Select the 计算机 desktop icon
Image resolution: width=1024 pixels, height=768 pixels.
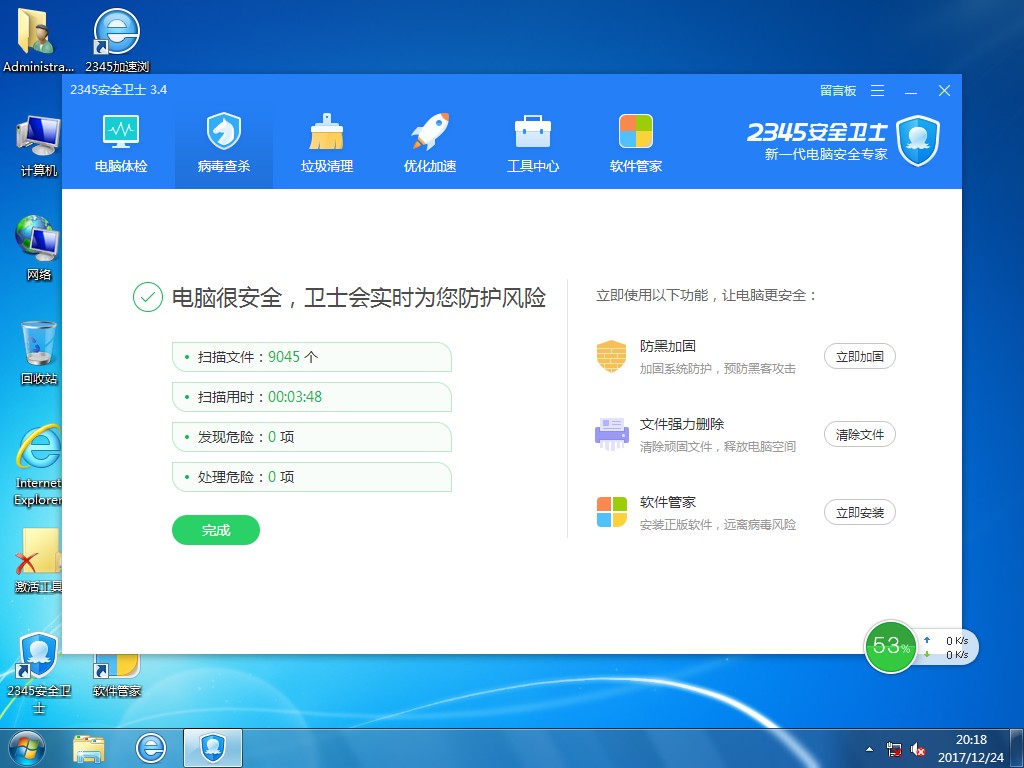point(39,146)
